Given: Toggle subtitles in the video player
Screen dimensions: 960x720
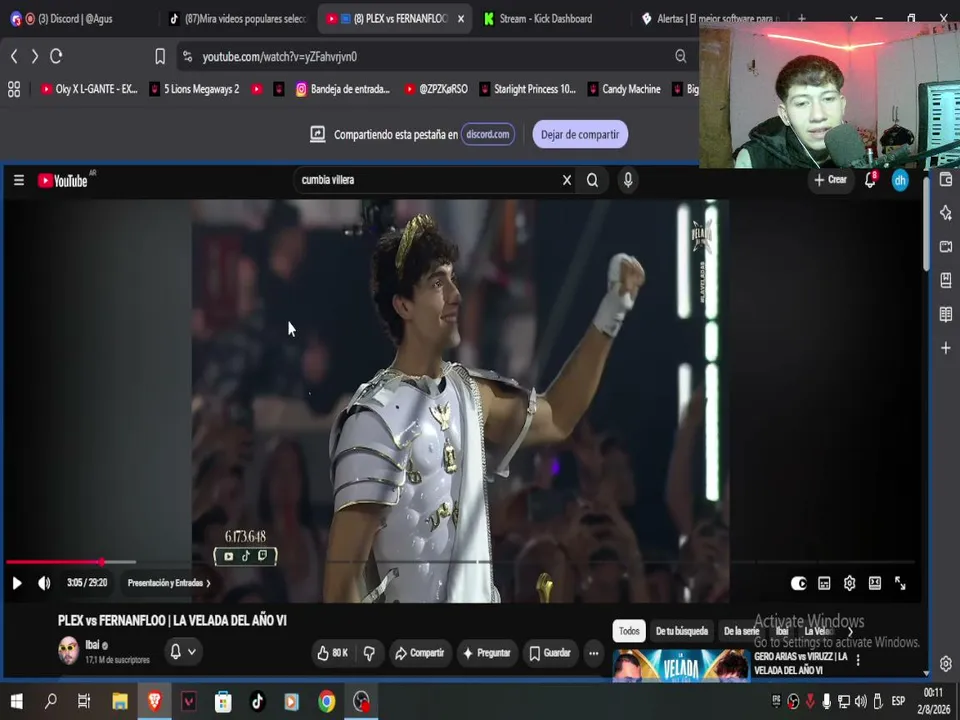Looking at the screenshot, I should 824,583.
